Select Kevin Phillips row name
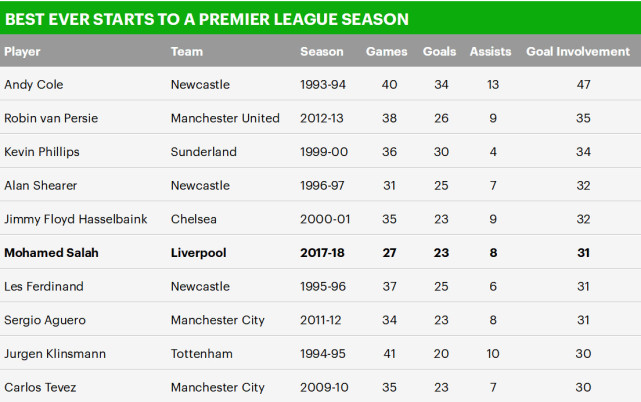The image size is (641, 402). pyautogui.click(x=42, y=152)
